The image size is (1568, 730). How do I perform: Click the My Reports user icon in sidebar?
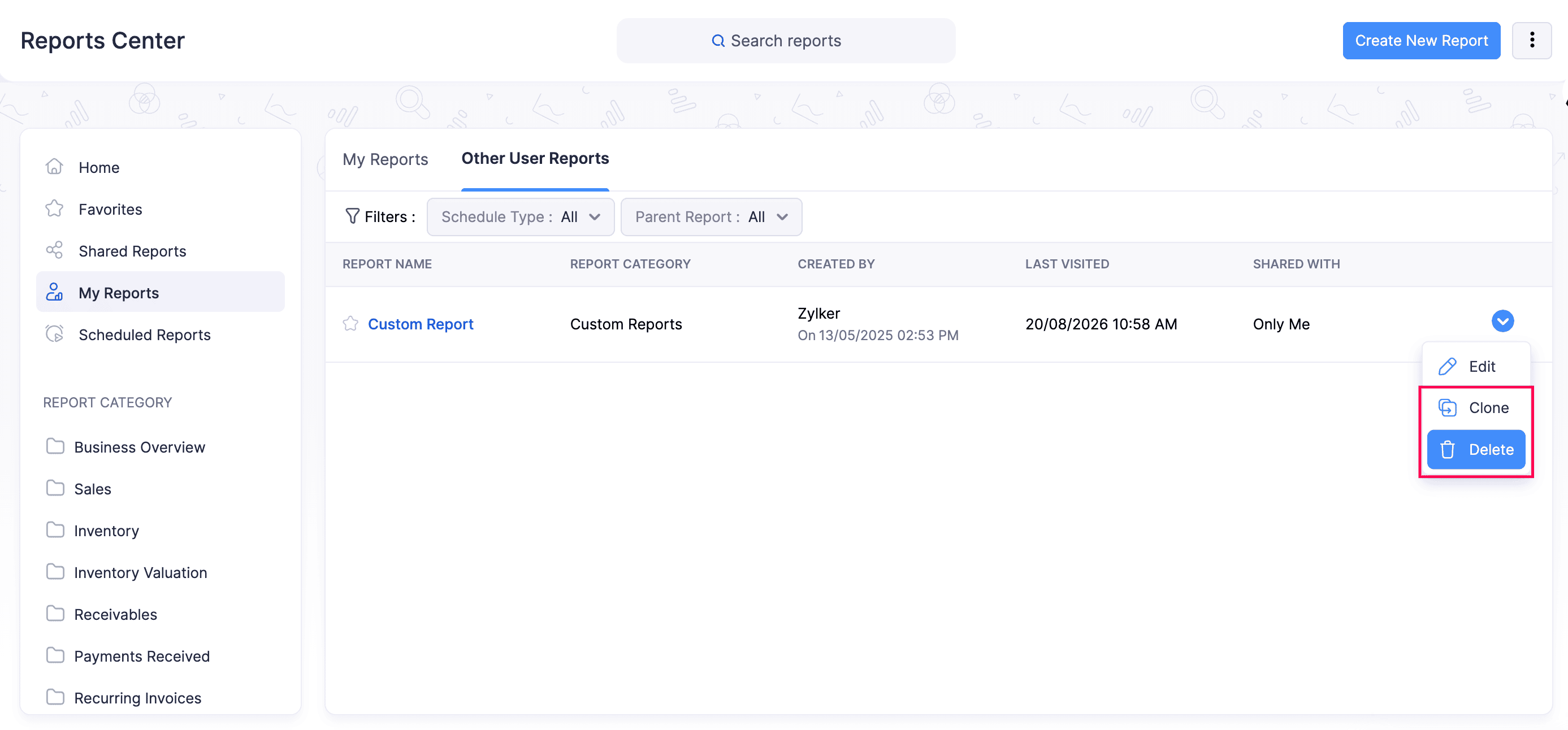tap(54, 293)
